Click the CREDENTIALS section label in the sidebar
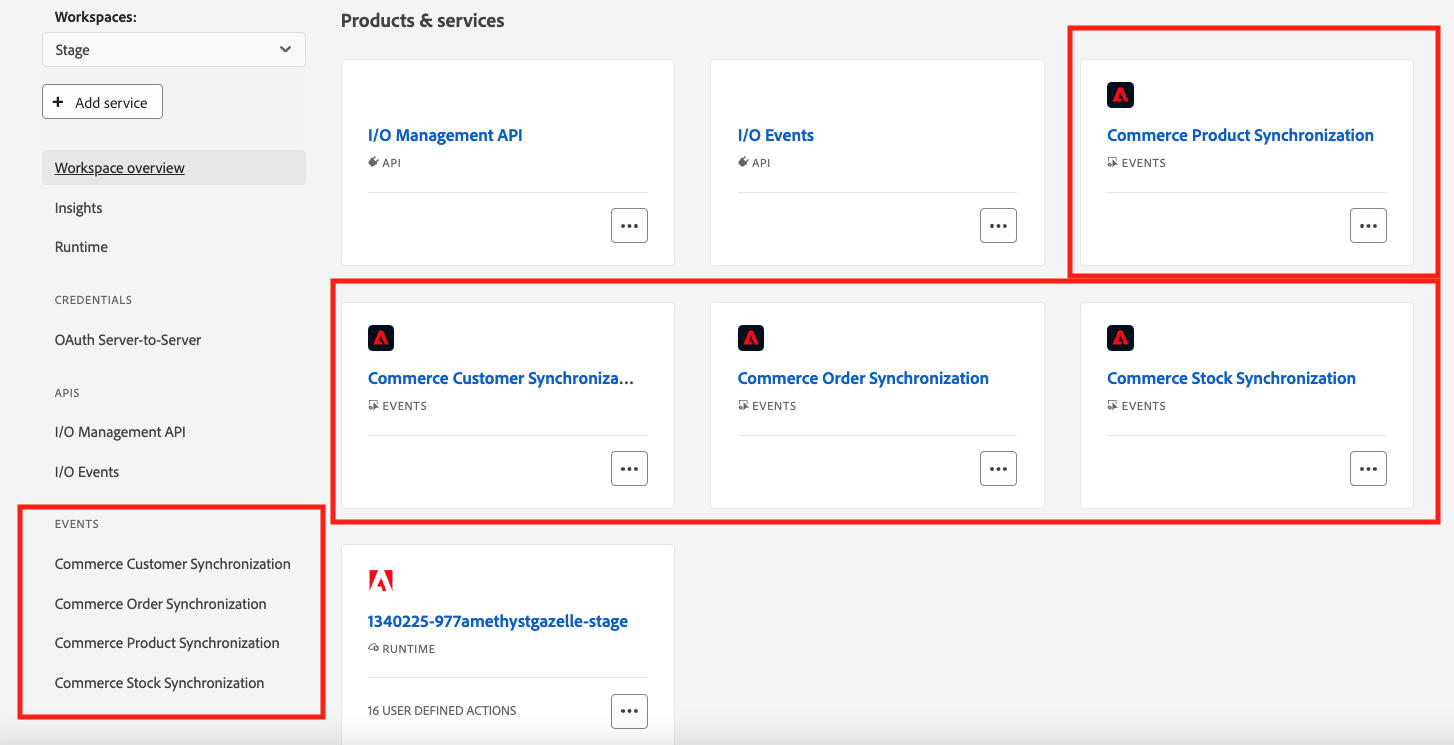The height and width of the screenshot is (745, 1454). (93, 300)
